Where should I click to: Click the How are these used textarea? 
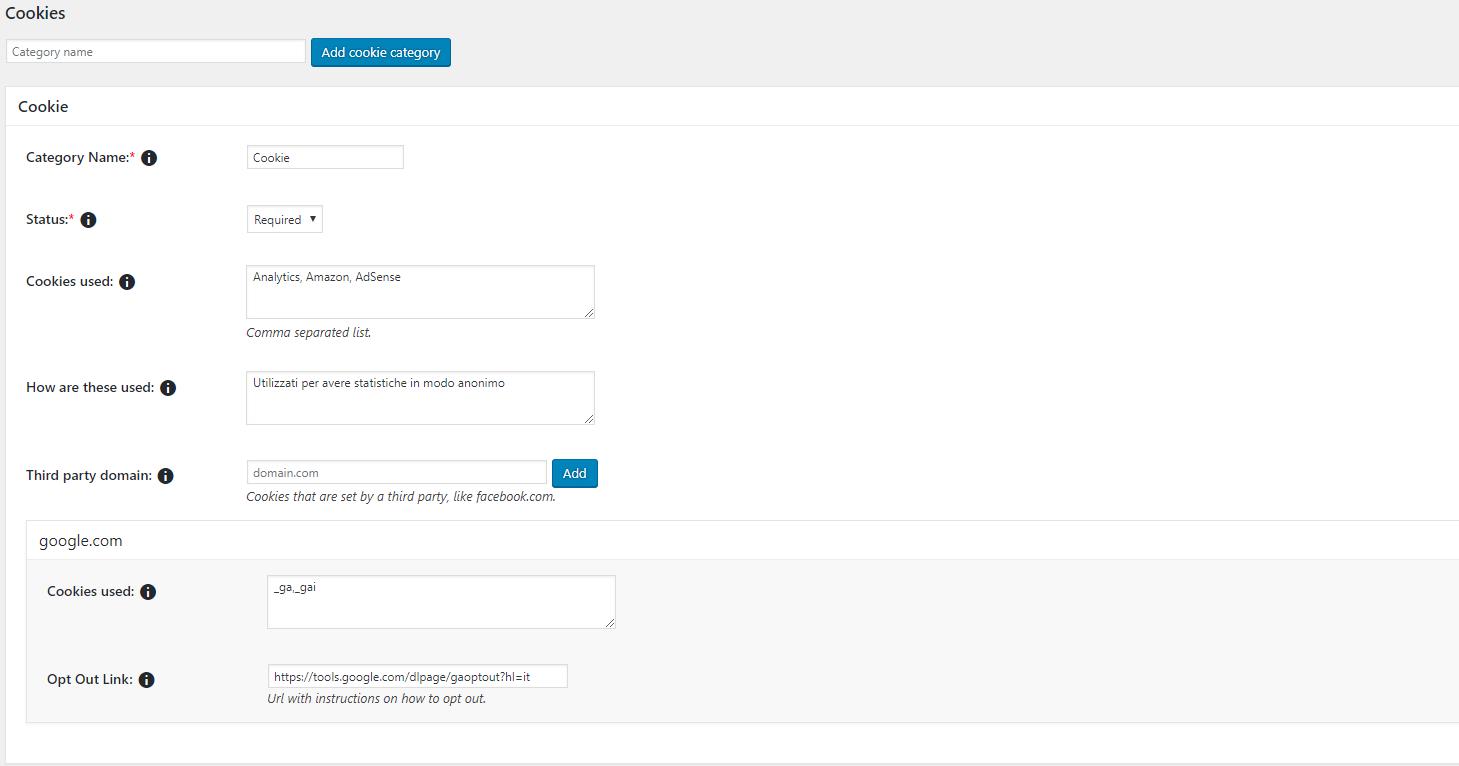pos(420,398)
